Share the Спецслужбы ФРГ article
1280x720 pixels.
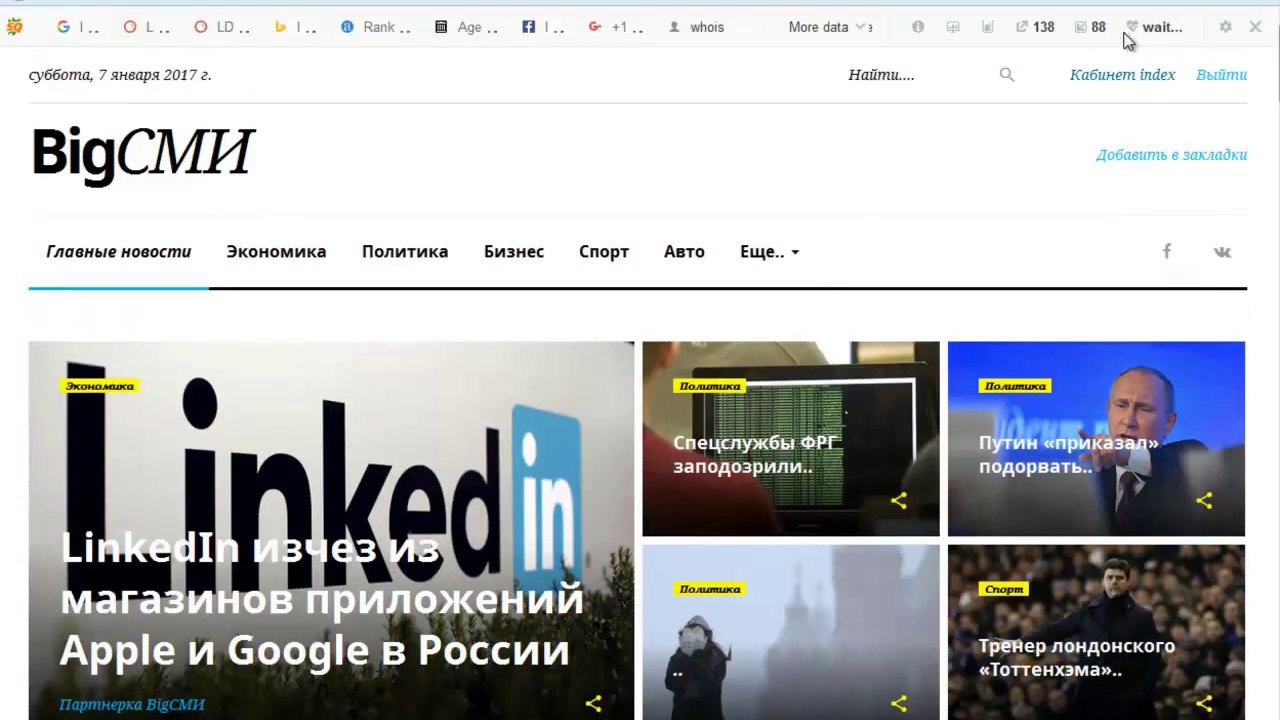[x=899, y=501]
